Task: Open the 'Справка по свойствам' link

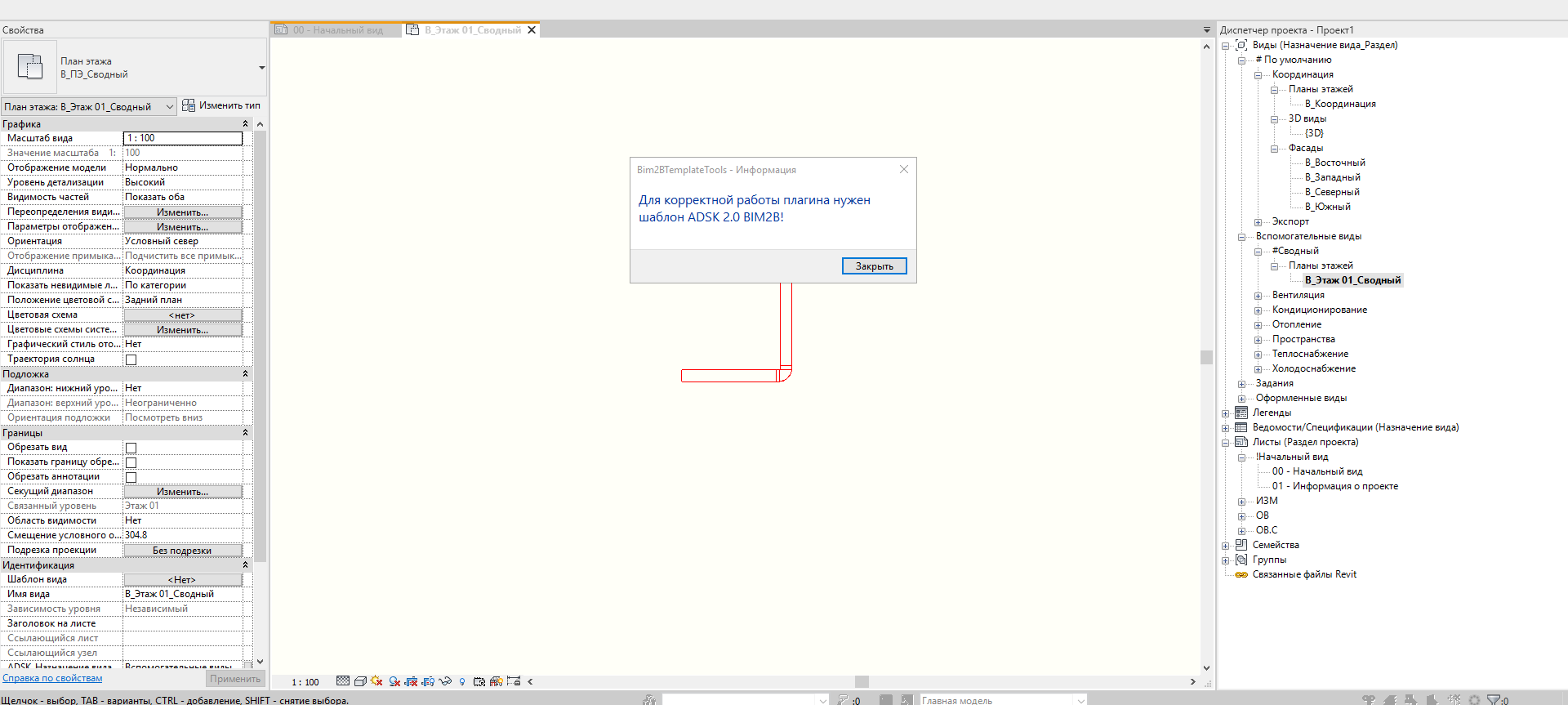Action: [x=52, y=678]
